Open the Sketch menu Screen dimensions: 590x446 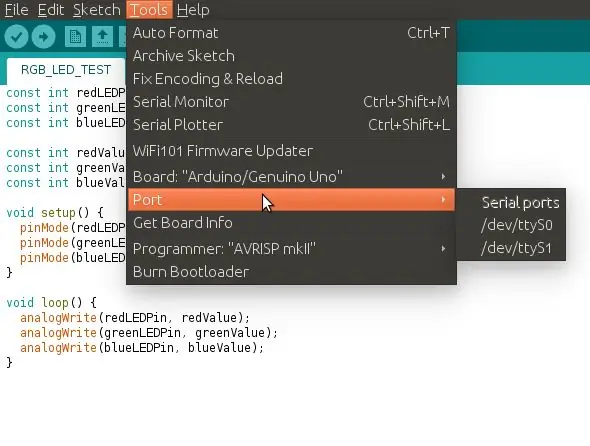(x=97, y=10)
